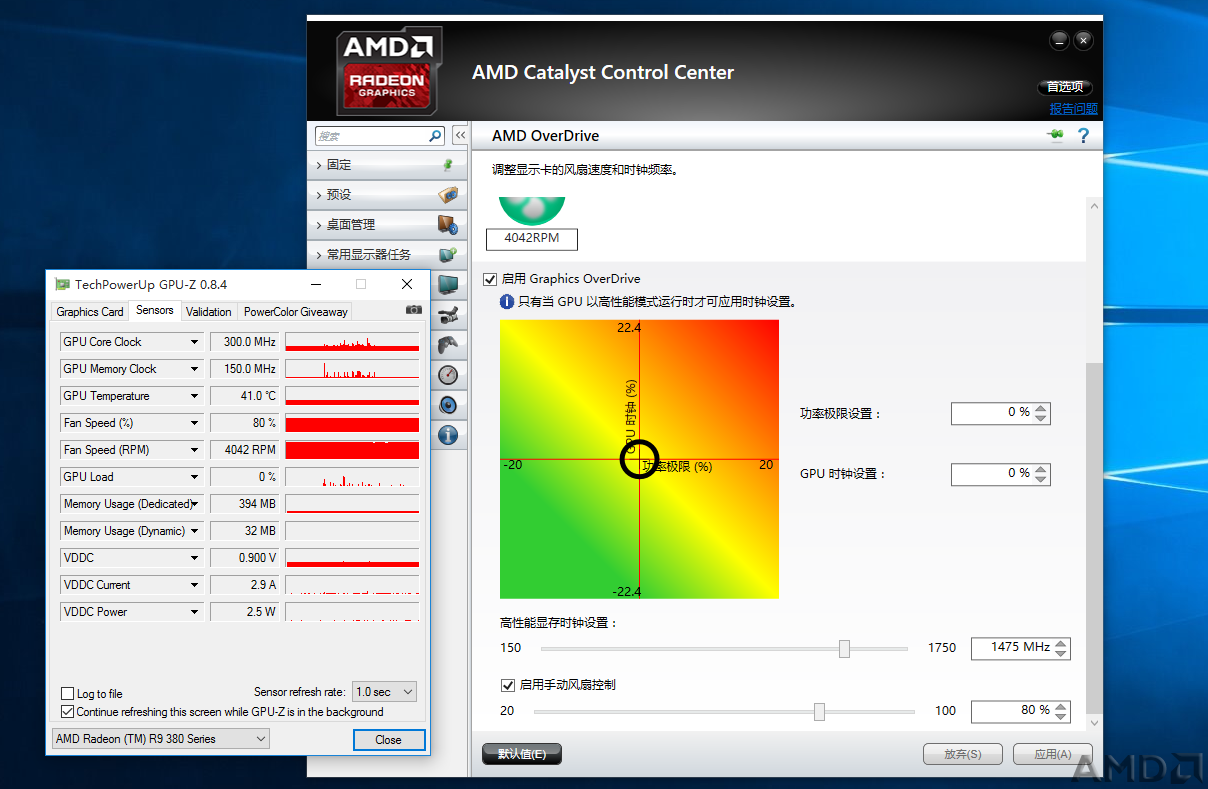This screenshot has width=1208, height=789.
Task: Click the 4042RPM fan speed readout box
Action: tap(532, 239)
